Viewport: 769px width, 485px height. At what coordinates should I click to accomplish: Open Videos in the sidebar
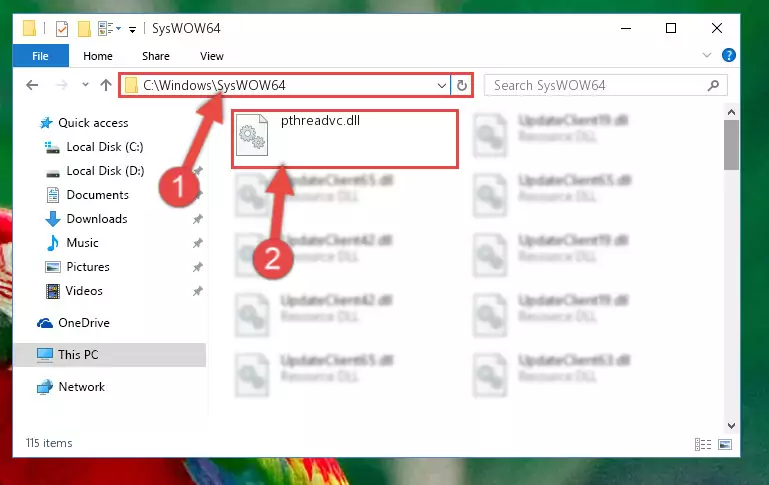point(84,291)
